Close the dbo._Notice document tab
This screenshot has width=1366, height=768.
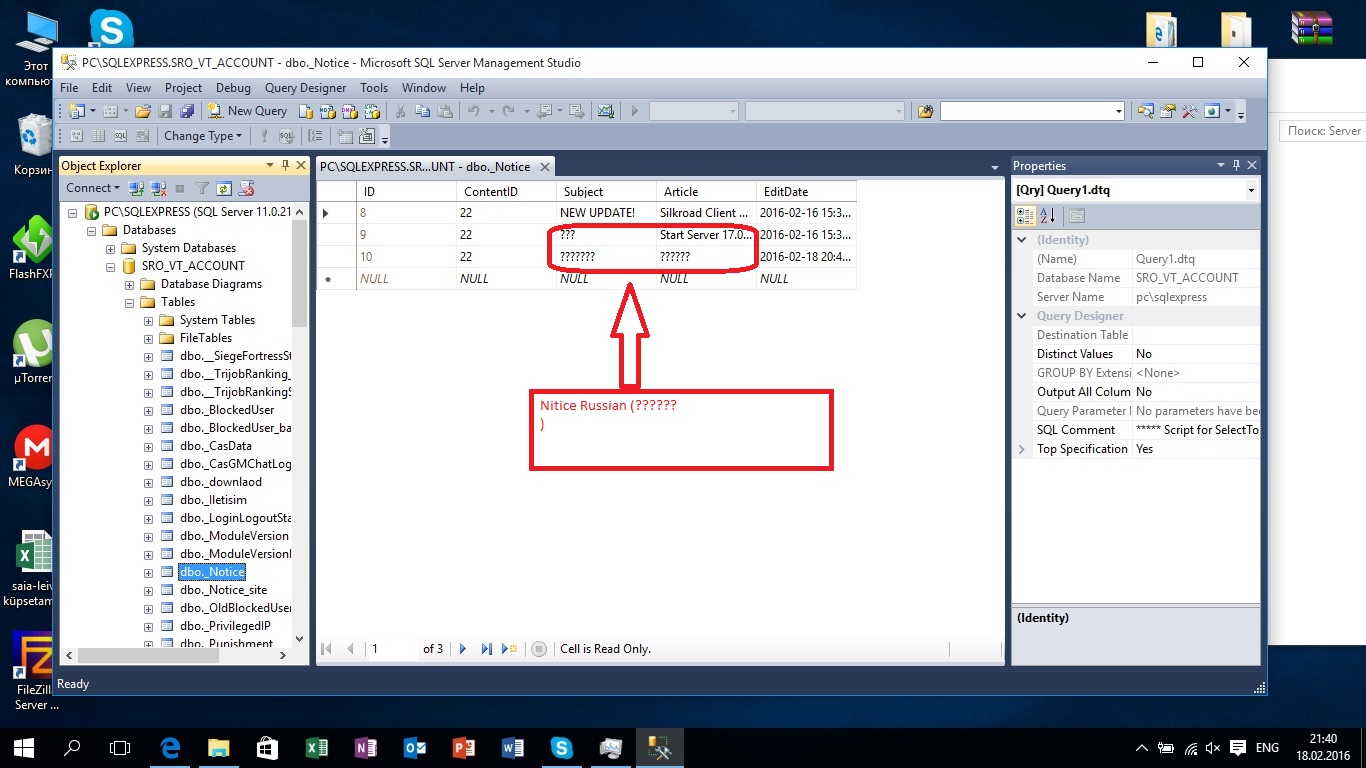(543, 167)
